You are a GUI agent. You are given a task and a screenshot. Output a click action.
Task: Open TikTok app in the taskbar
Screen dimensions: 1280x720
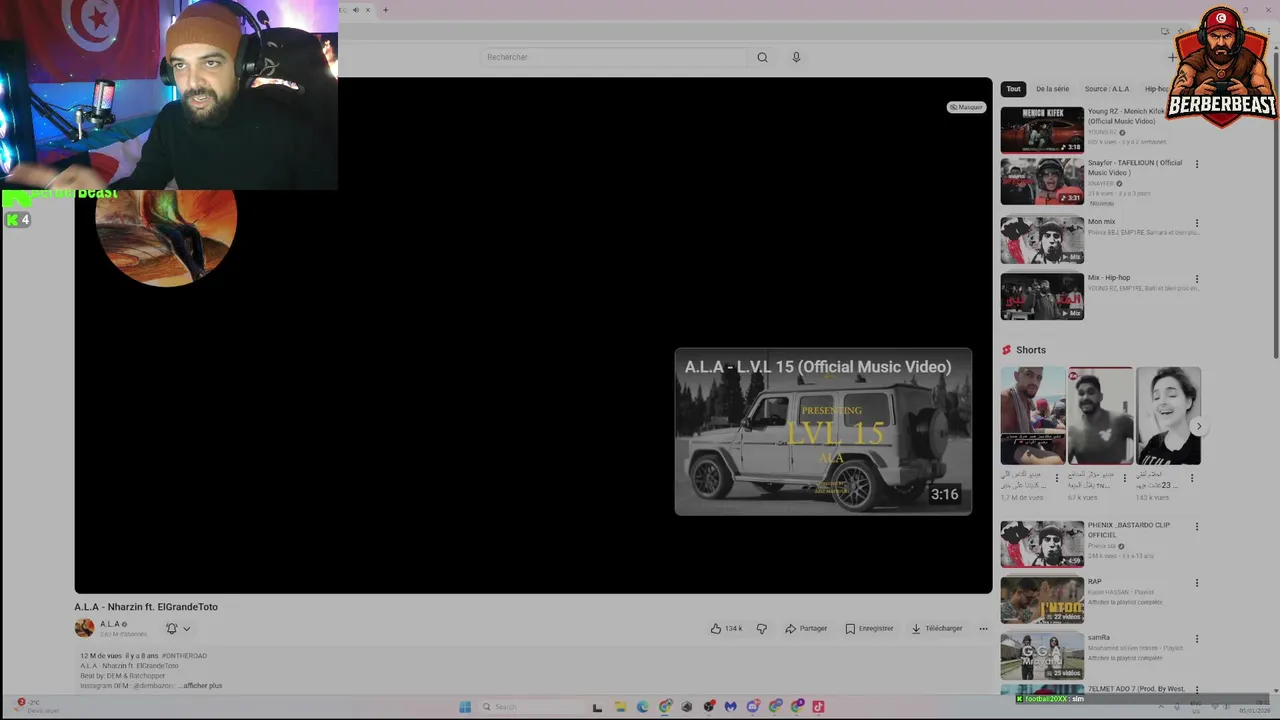(x=818, y=707)
